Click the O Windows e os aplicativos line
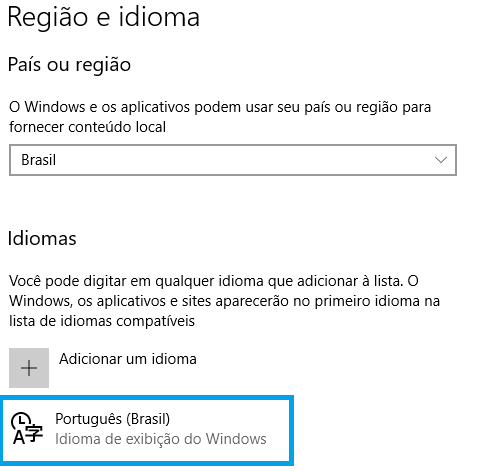This screenshot has height=471, width=501. tap(220, 107)
